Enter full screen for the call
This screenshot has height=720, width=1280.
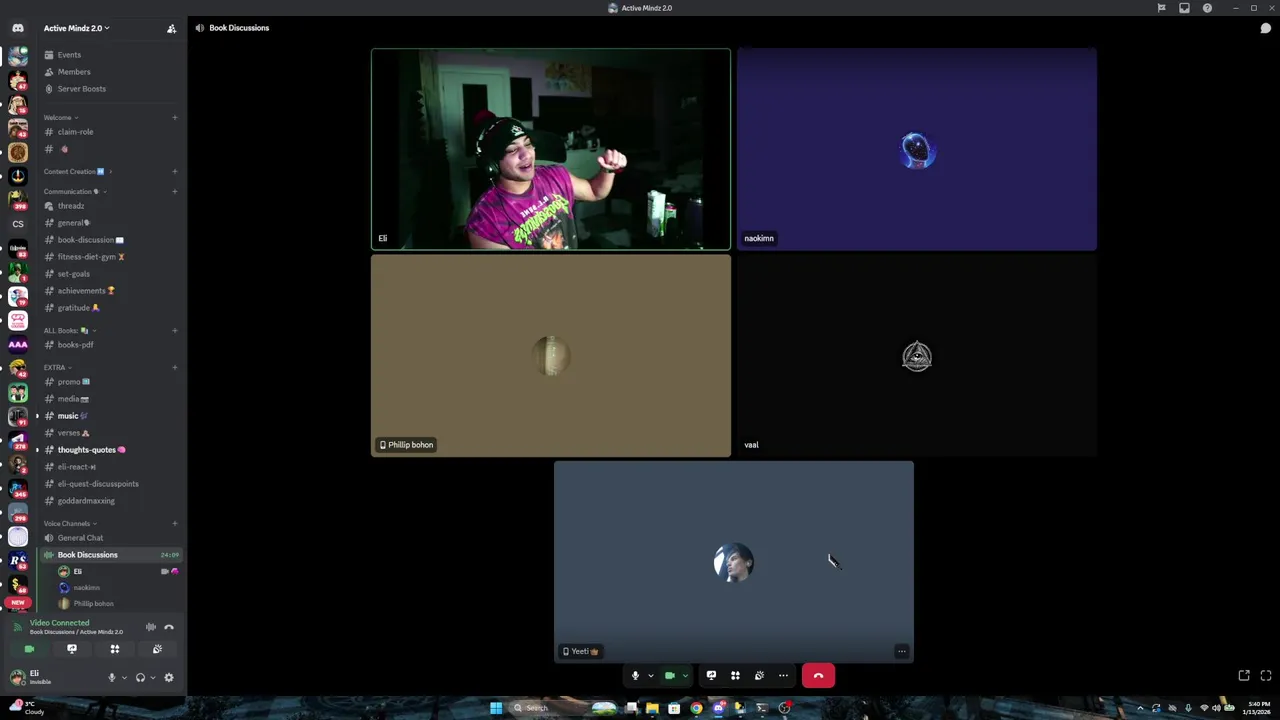pyautogui.click(x=1265, y=676)
